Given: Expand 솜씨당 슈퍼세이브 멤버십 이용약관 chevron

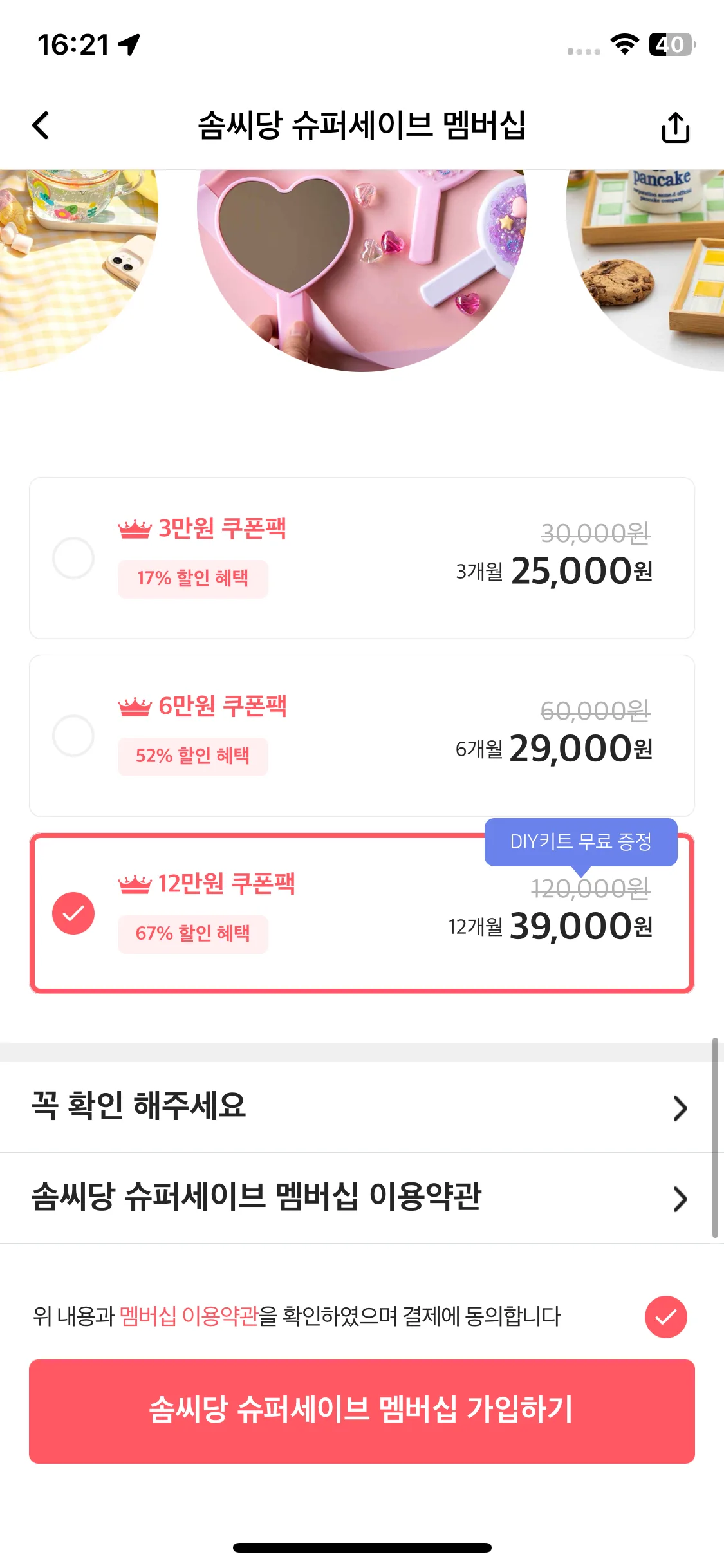Looking at the screenshot, I should click(680, 1199).
